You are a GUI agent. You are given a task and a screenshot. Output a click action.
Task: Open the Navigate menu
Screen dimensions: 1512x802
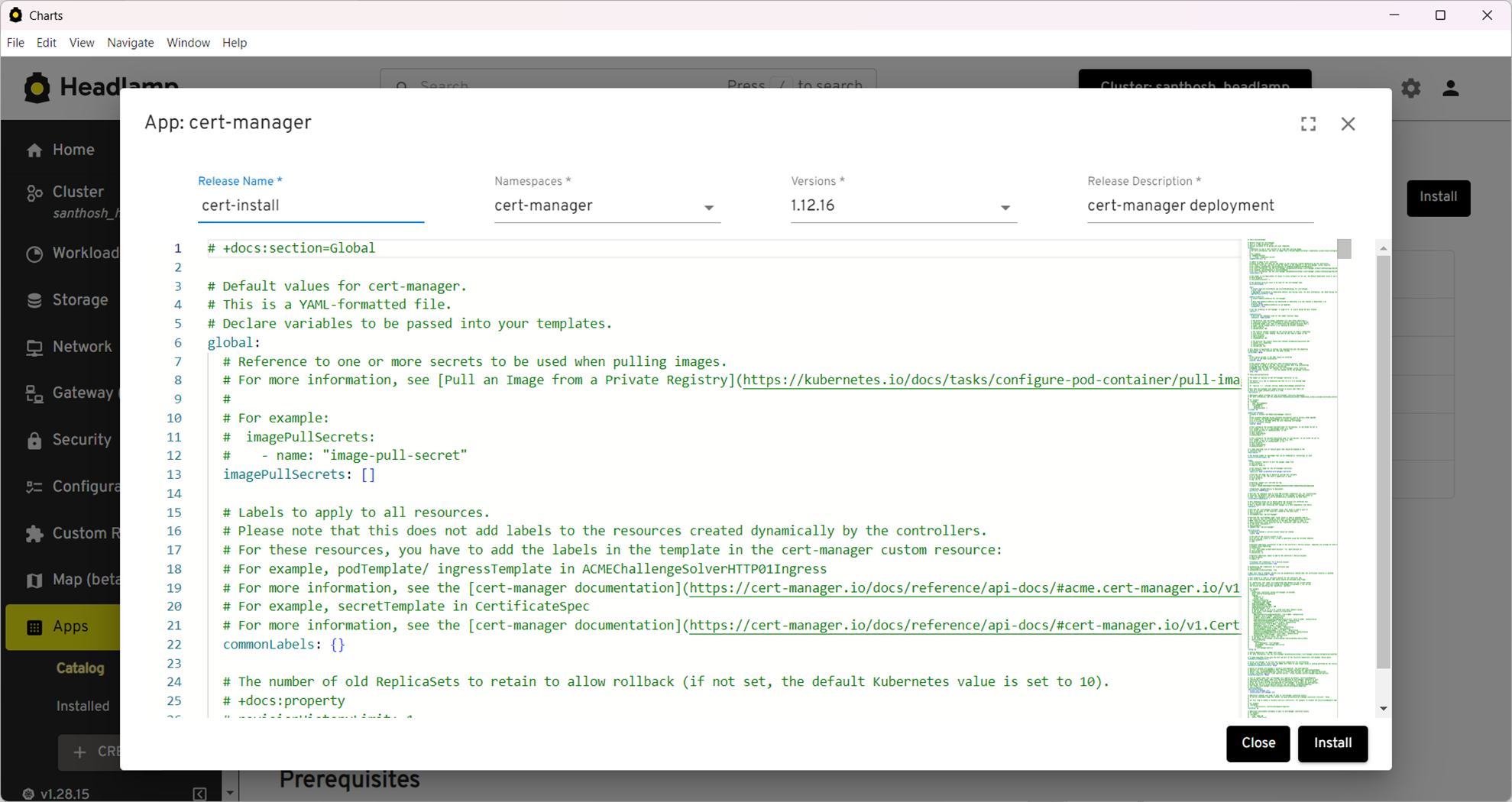(x=131, y=43)
